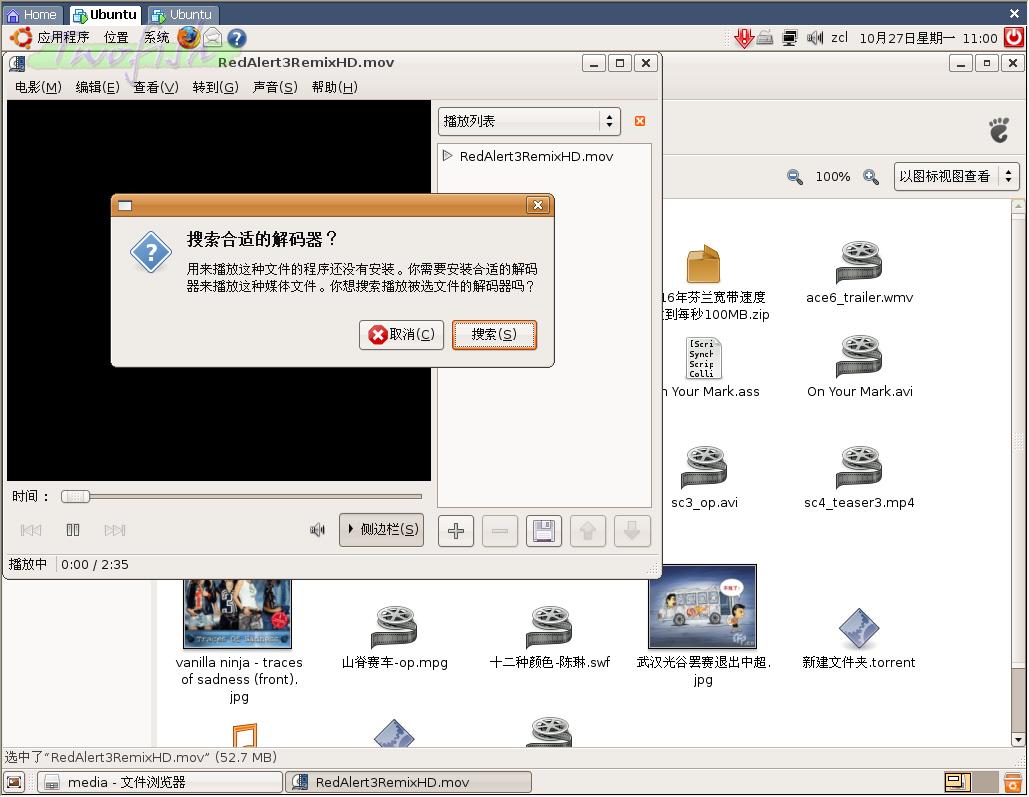Close the codec search dialog
Image resolution: width=1029 pixels, height=797 pixels.
point(537,205)
